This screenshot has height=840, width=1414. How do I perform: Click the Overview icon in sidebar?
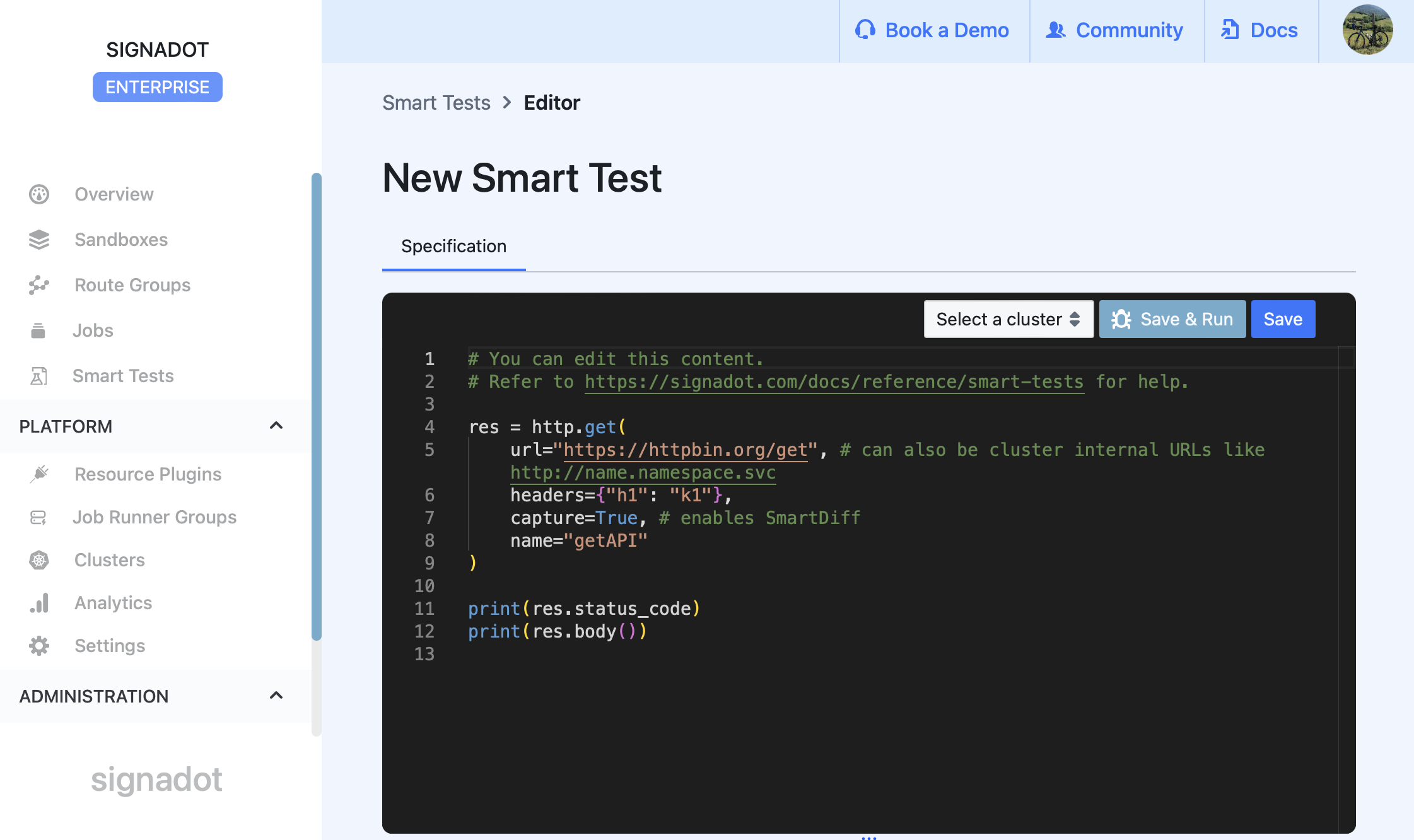click(x=39, y=194)
